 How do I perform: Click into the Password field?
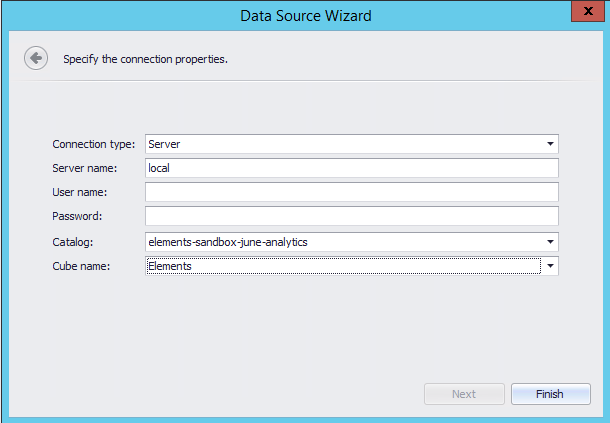[350, 216]
